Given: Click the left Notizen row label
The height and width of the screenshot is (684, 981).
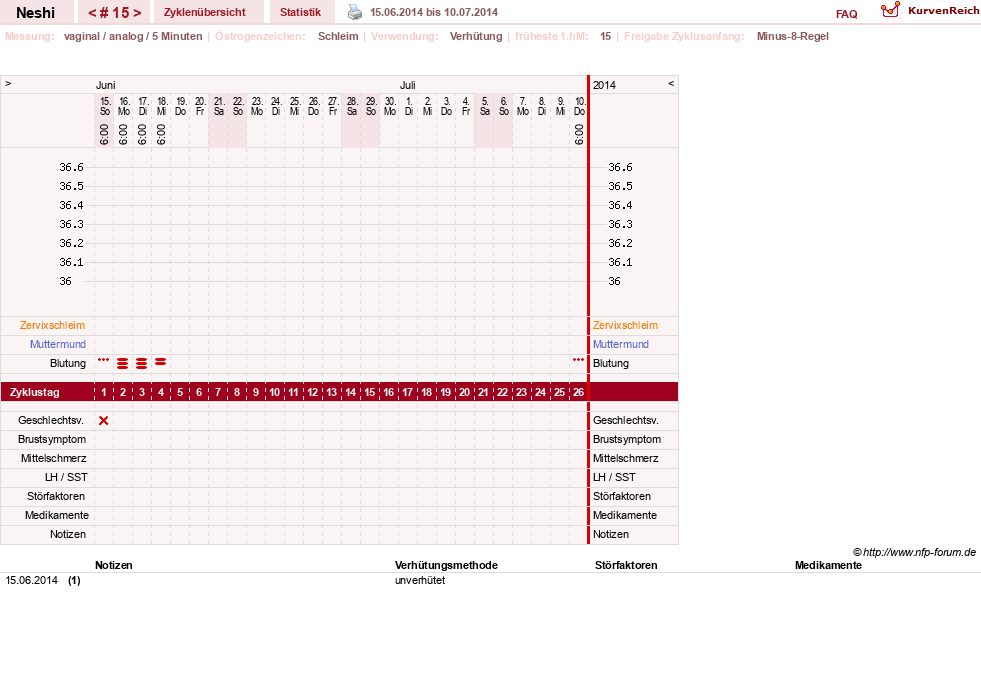Looking at the screenshot, I should (68, 534).
